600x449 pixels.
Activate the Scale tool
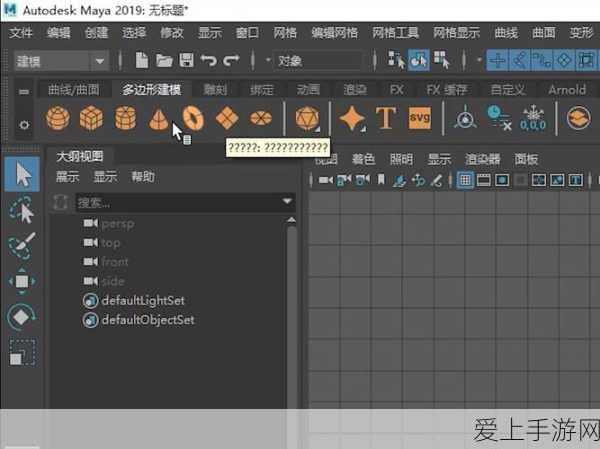pyautogui.click(x=22, y=352)
